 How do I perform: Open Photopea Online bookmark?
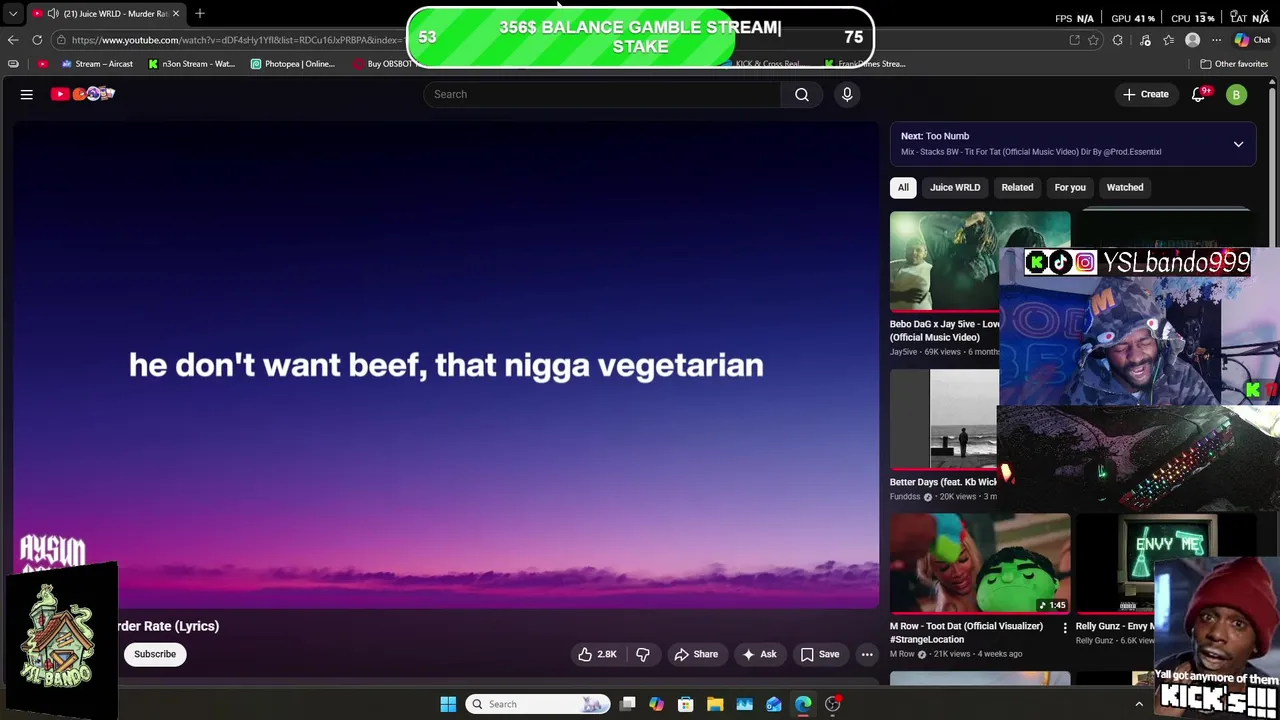point(293,64)
